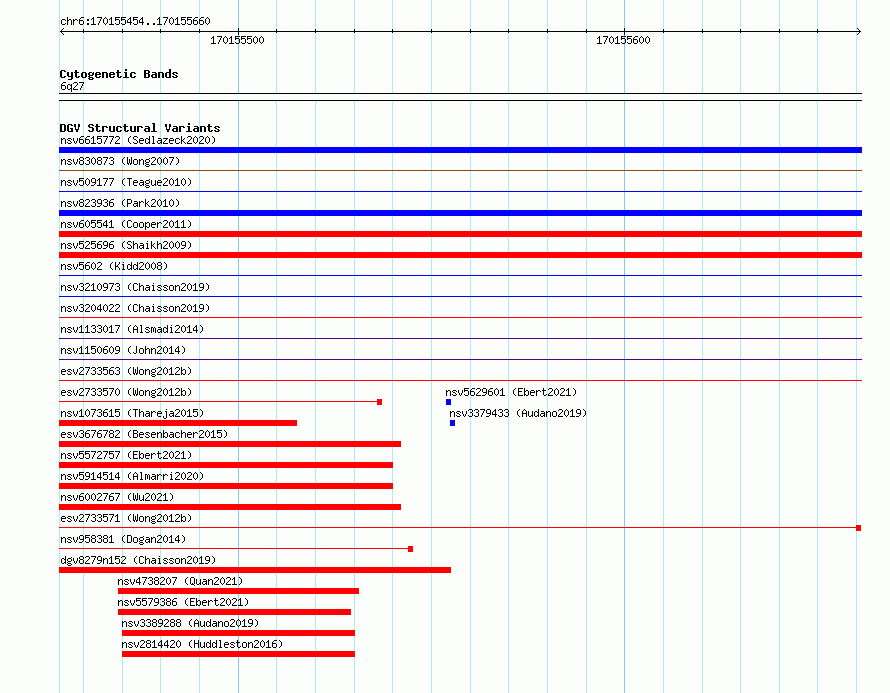The image size is (890, 693).
Task: Click the small blue square under nsv5629601
Action: (448, 402)
